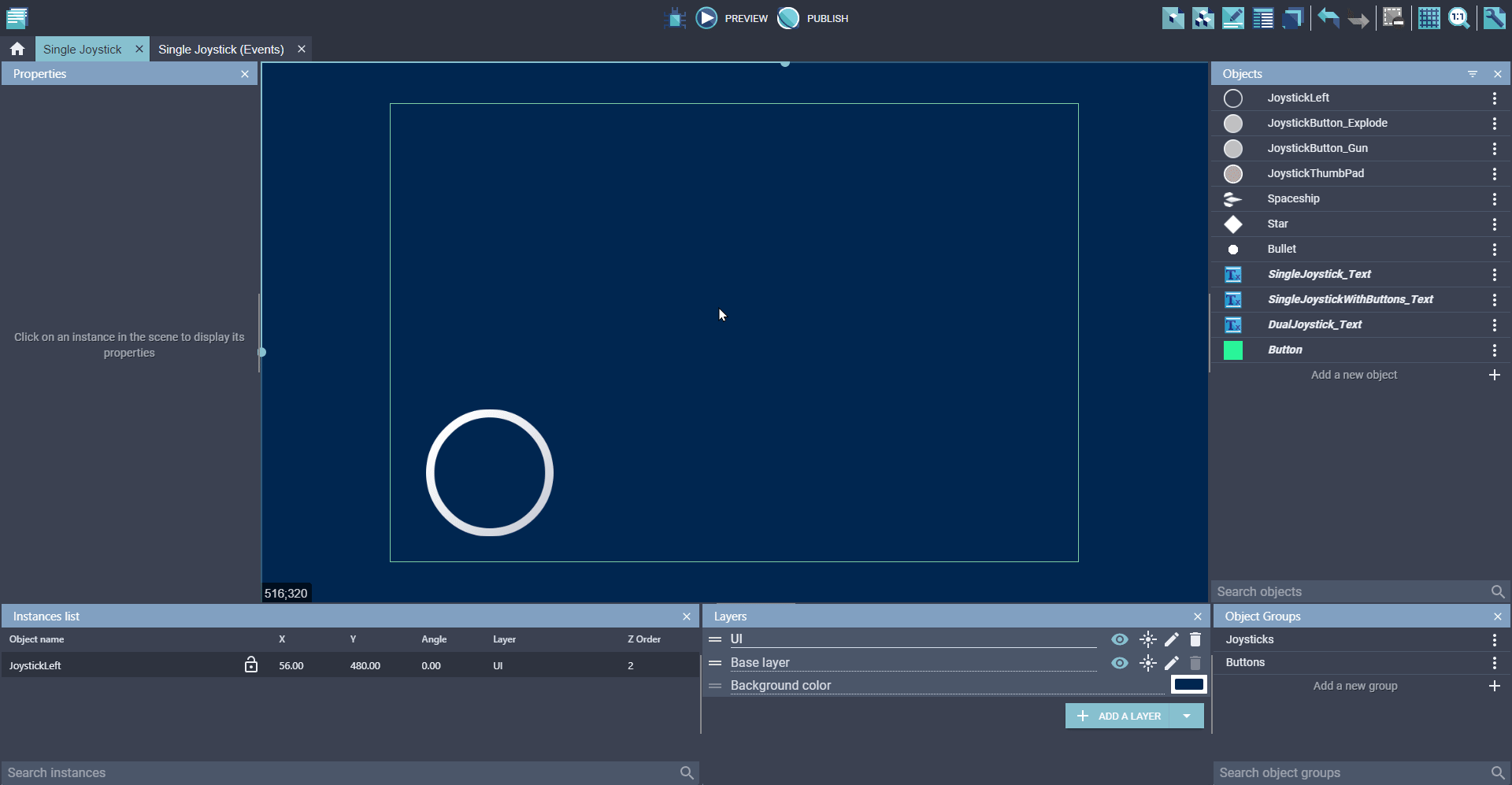Click the Publish button

click(814, 18)
